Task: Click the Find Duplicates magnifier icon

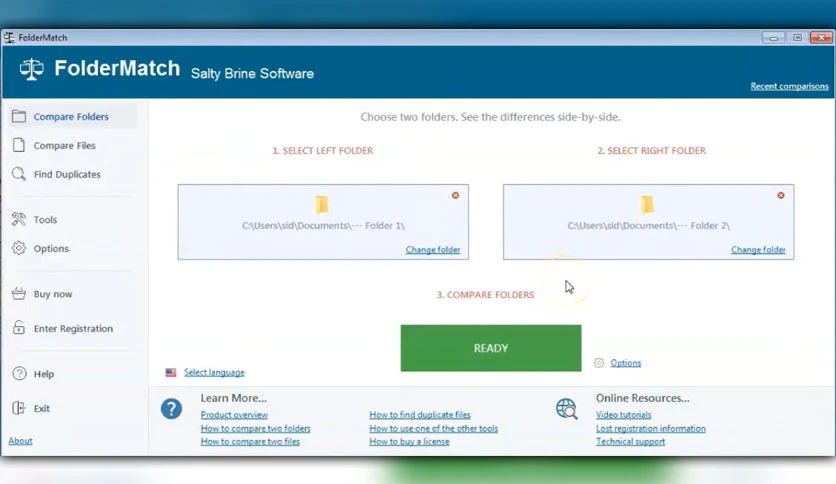Action: 19,174
